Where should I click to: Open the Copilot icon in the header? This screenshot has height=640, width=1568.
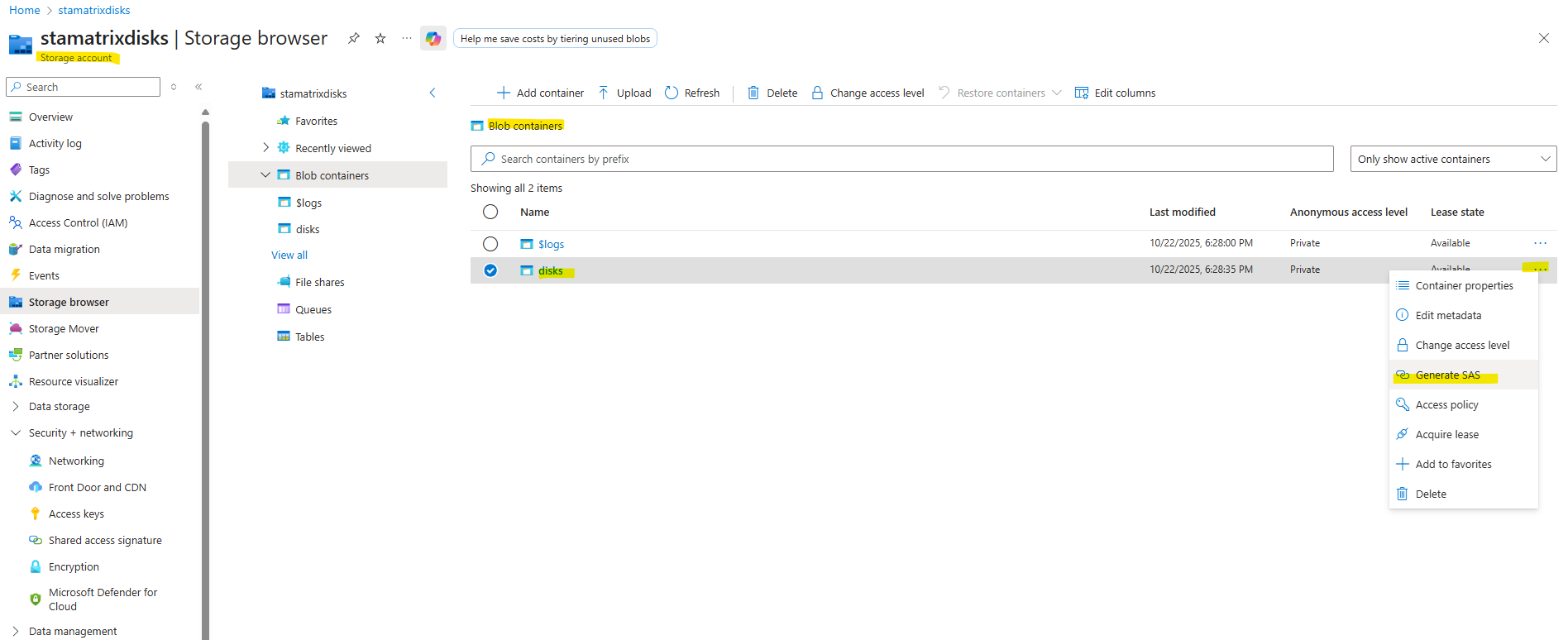coord(433,38)
